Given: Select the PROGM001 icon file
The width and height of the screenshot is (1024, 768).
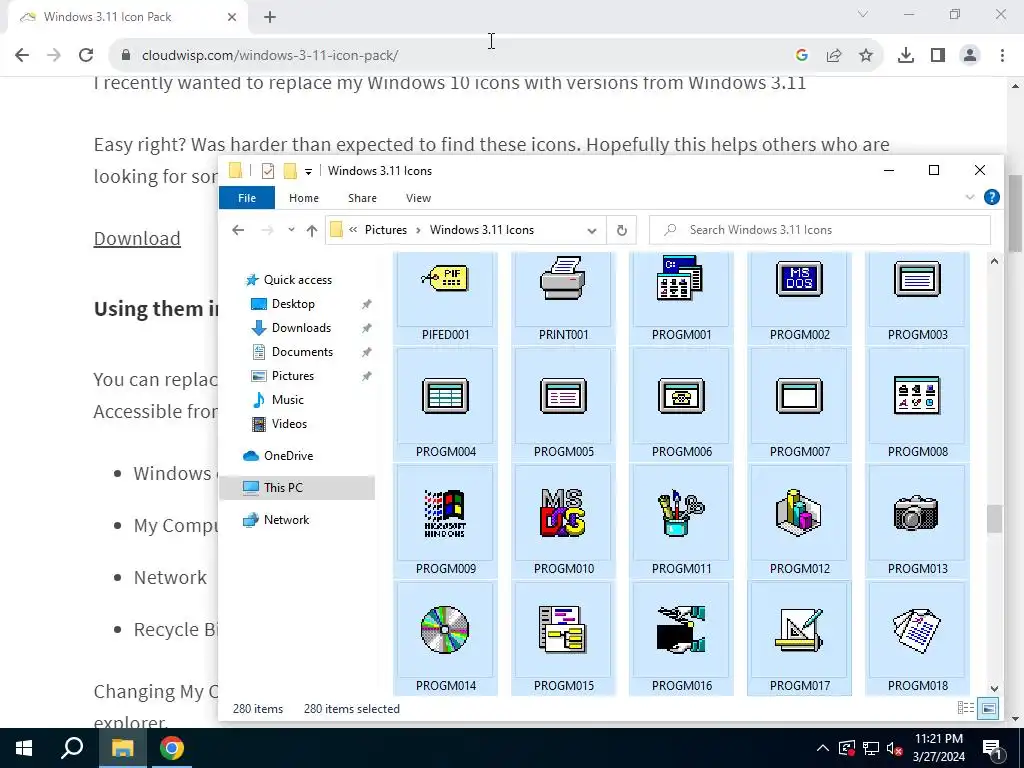Looking at the screenshot, I should tap(681, 297).
